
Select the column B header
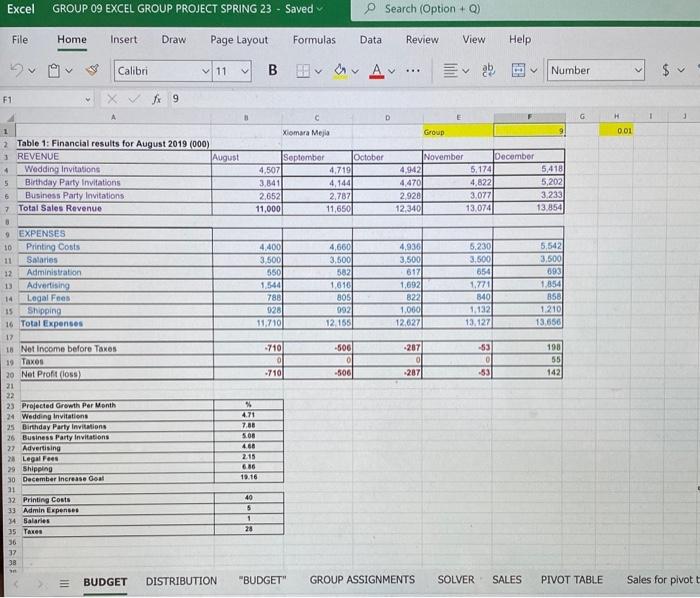[x=246, y=118]
